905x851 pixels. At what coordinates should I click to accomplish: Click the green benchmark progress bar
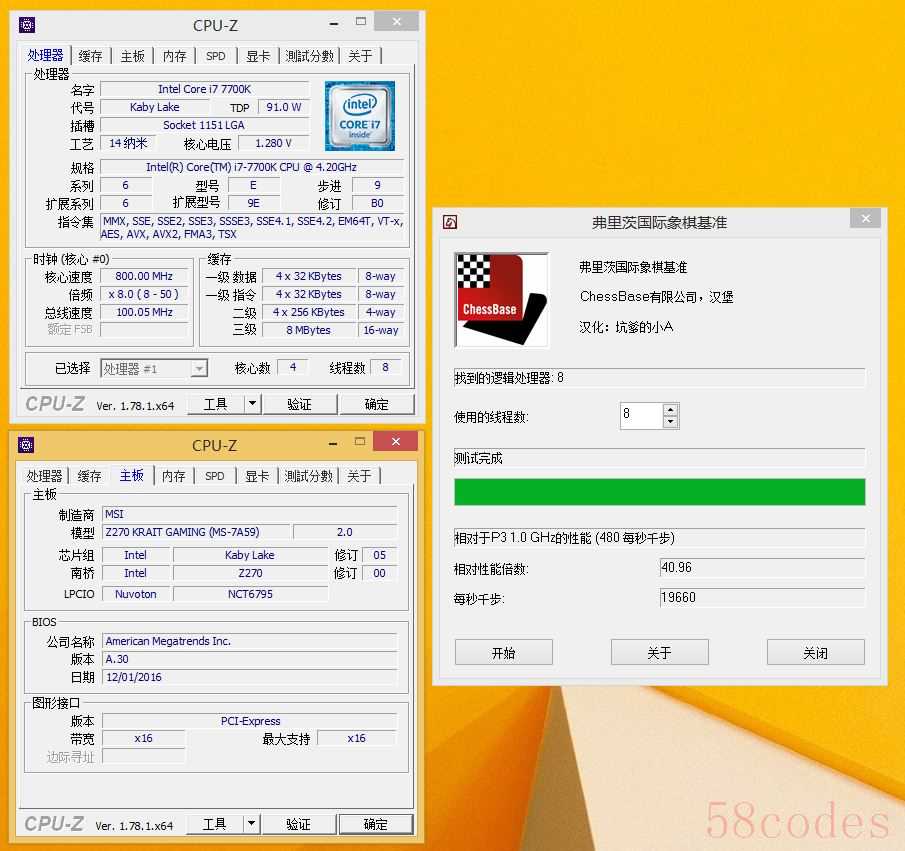coord(659,492)
